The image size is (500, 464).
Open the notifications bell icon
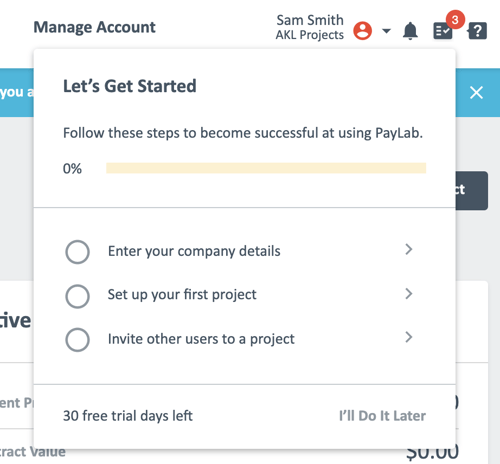[410, 31]
